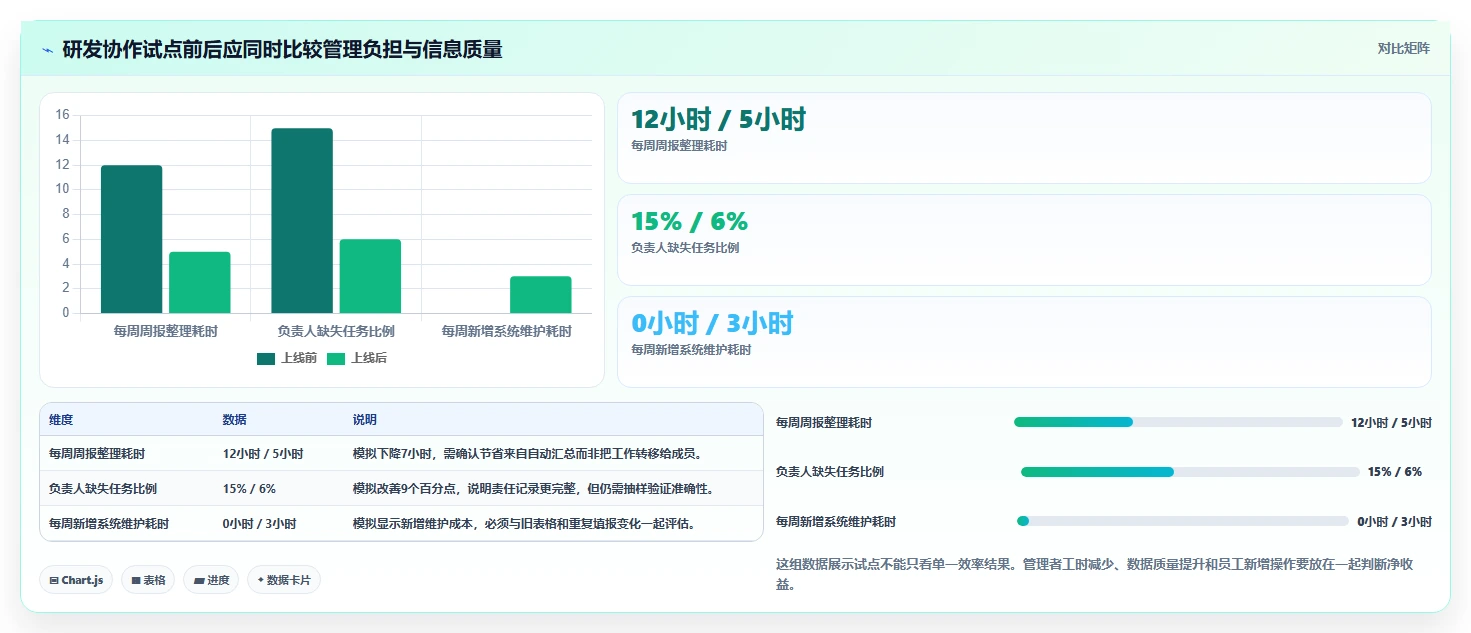Click the 每周周报整理耗时 chart axis label

[x=165, y=331]
